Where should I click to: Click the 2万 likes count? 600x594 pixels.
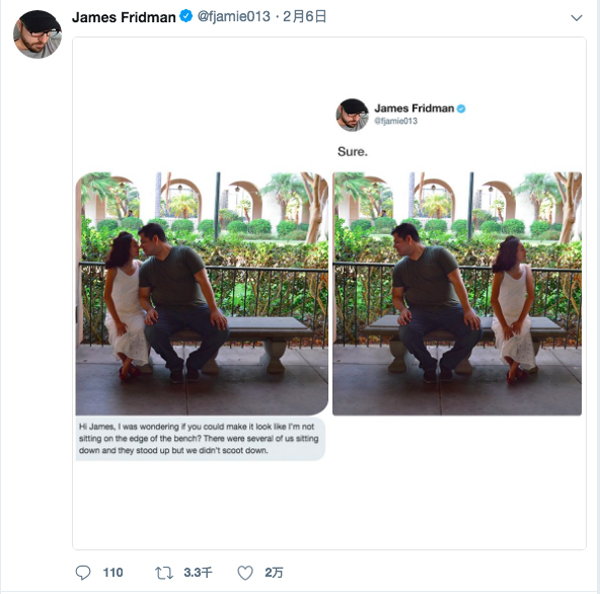(x=274, y=573)
